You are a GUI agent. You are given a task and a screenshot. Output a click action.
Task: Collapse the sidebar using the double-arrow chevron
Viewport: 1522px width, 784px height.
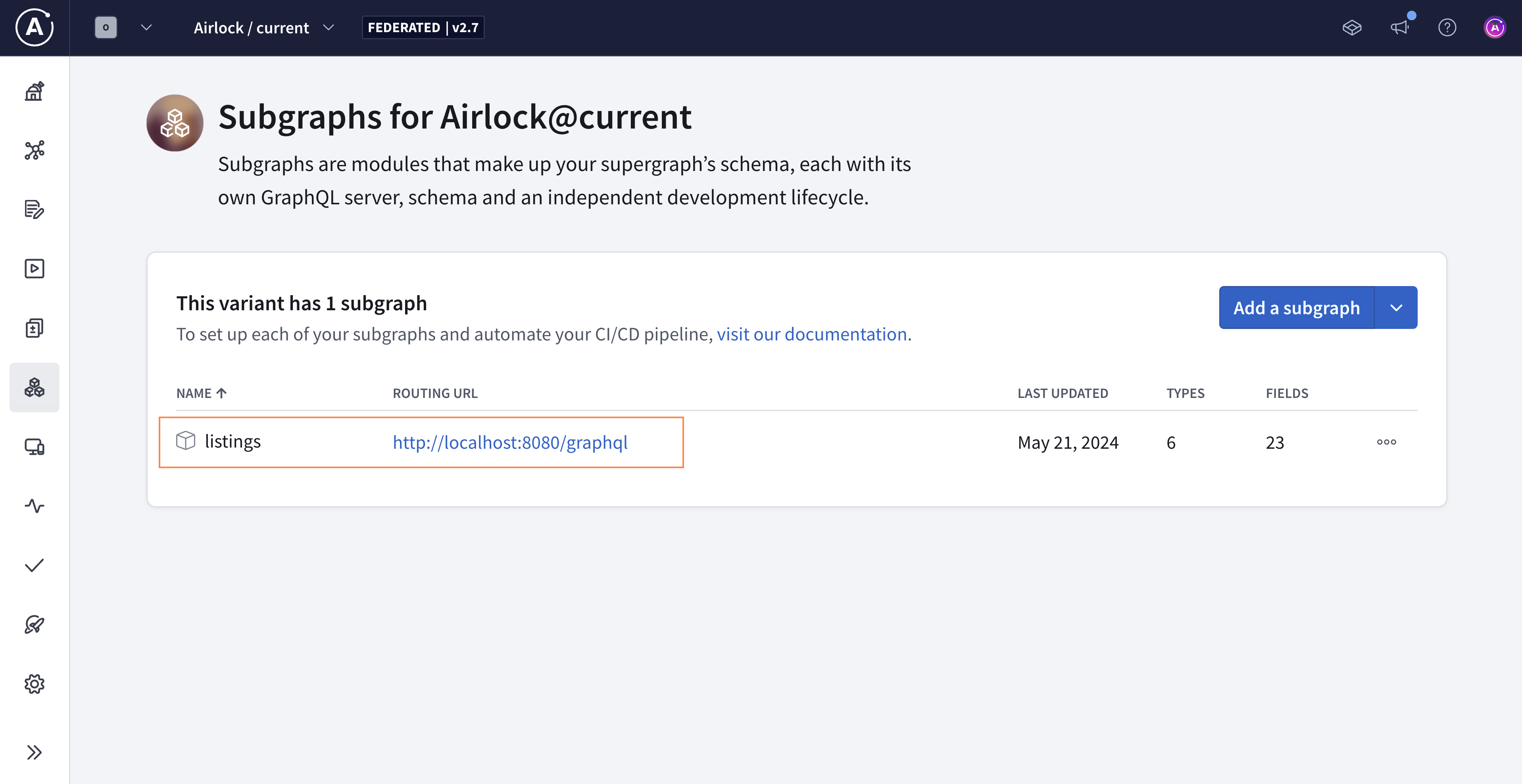34,751
